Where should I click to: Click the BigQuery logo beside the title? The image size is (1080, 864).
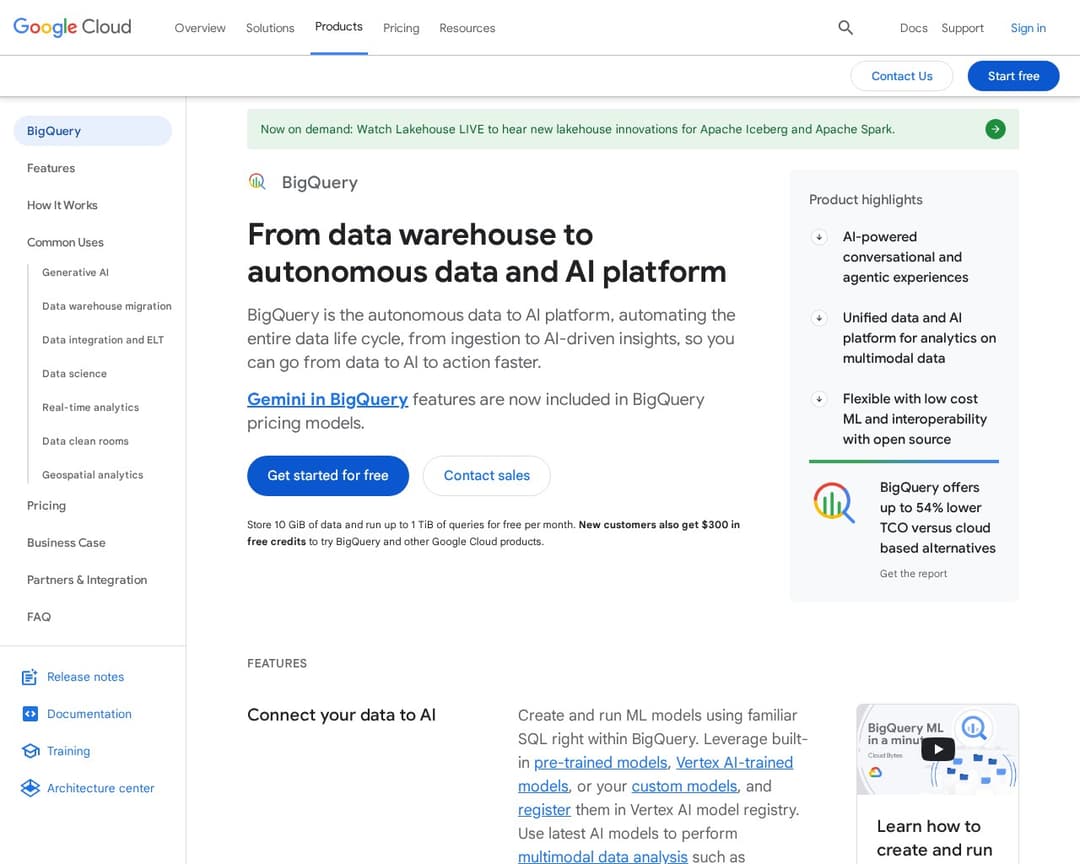click(x=257, y=182)
